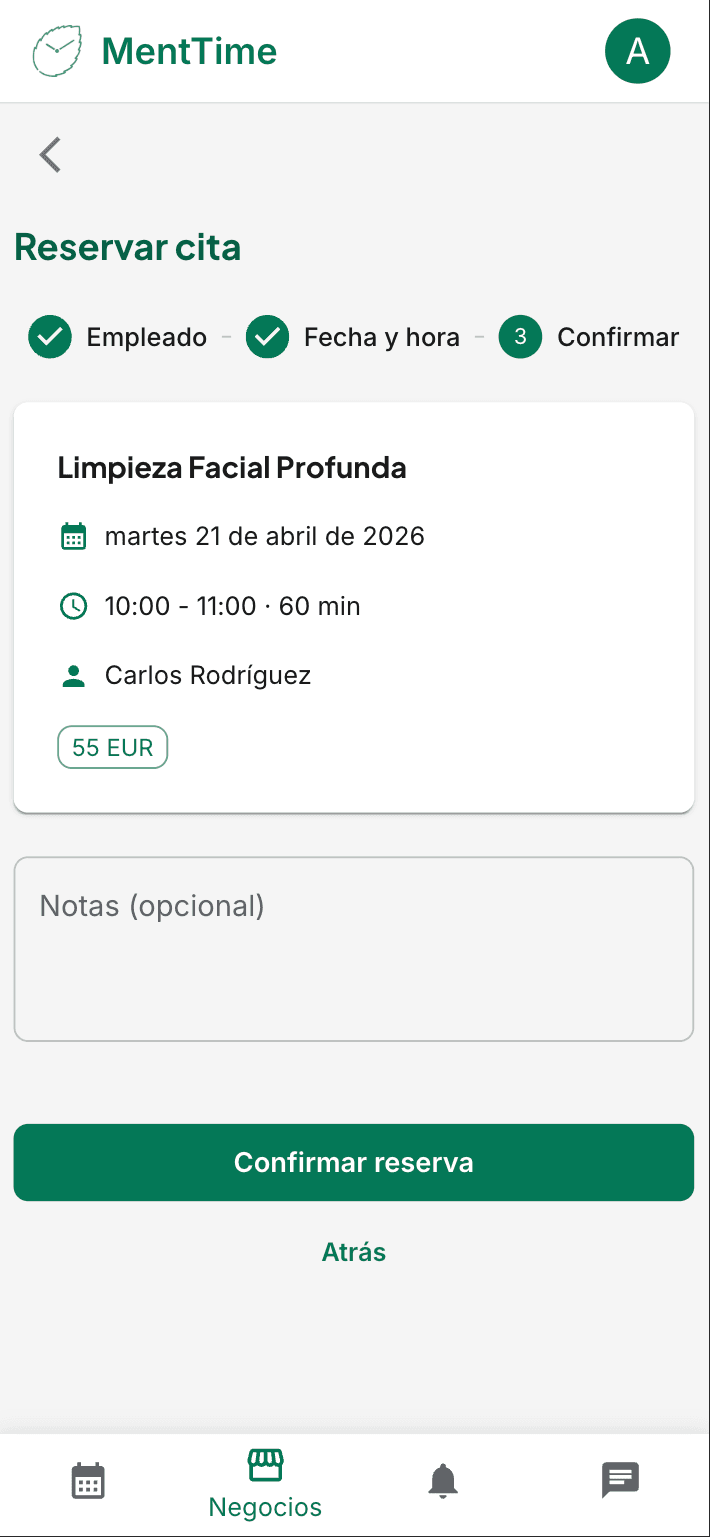Viewport: 710px width, 1537px height.
Task: Click the 55 EUR price badge
Action: [112, 746]
